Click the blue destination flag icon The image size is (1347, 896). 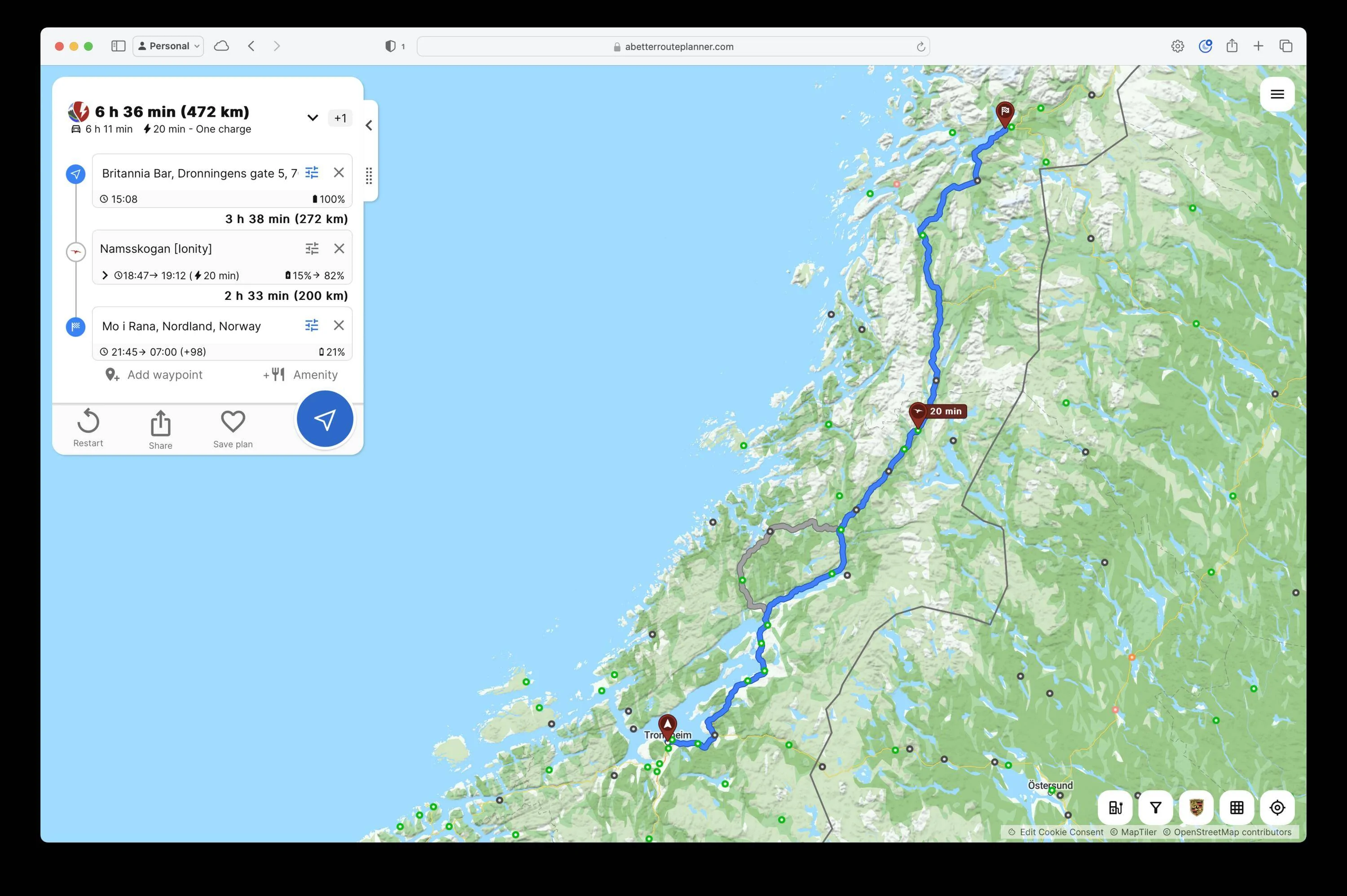pyautogui.click(x=75, y=327)
